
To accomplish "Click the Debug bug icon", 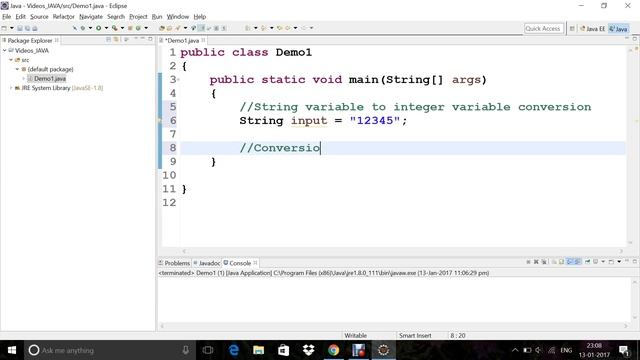I will coord(83,28).
